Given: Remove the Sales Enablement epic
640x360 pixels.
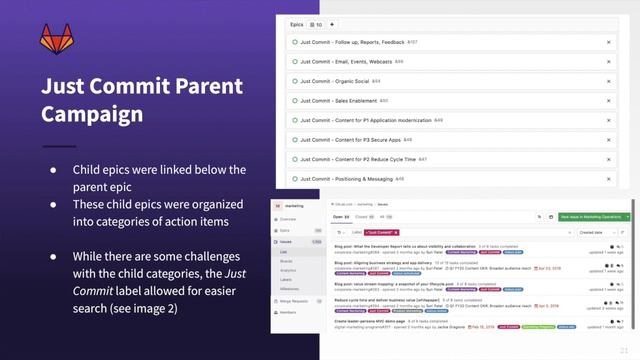Looking at the screenshot, I should pyautogui.click(x=609, y=101).
